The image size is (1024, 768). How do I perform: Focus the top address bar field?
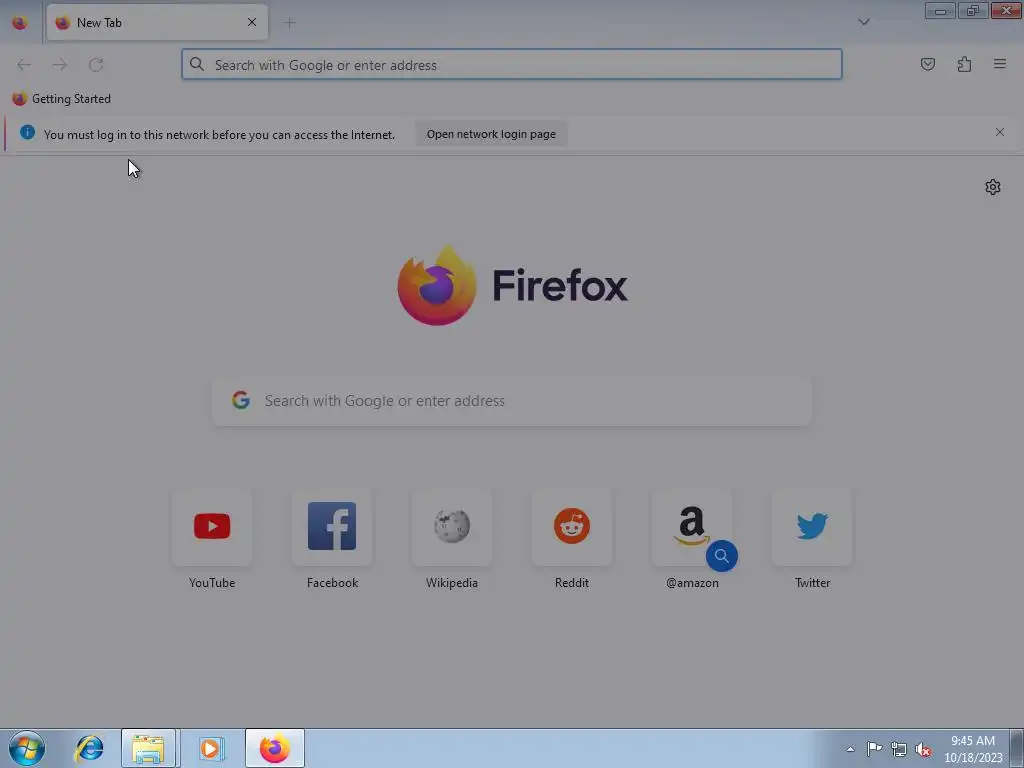pos(512,64)
